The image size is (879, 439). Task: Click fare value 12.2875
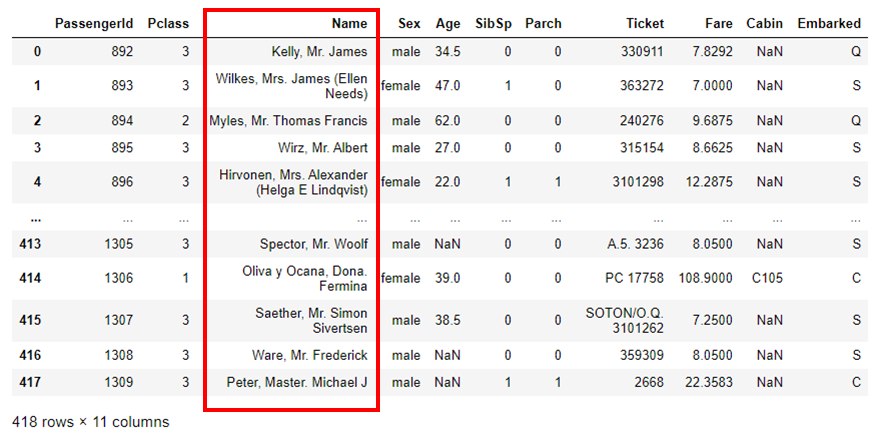[709, 182]
